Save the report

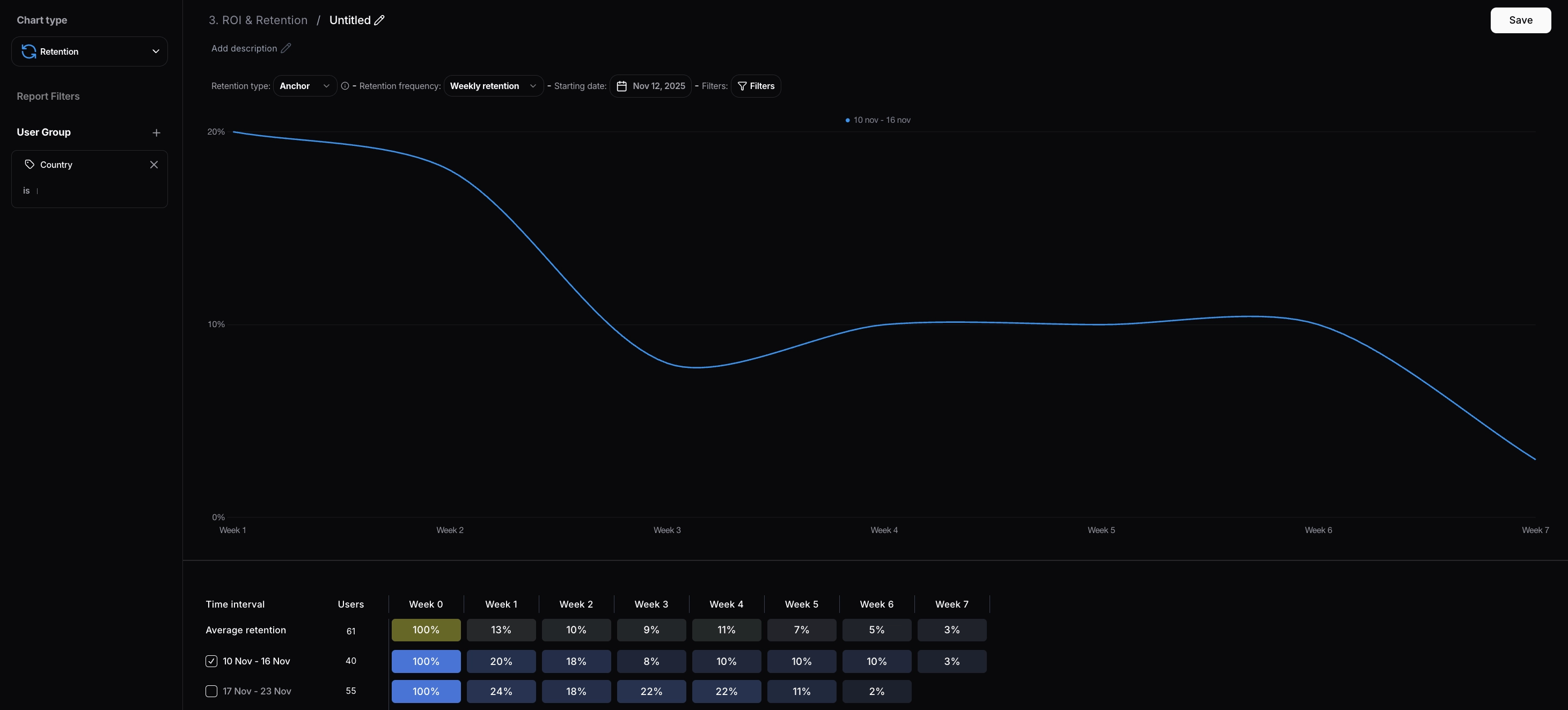click(x=1521, y=20)
